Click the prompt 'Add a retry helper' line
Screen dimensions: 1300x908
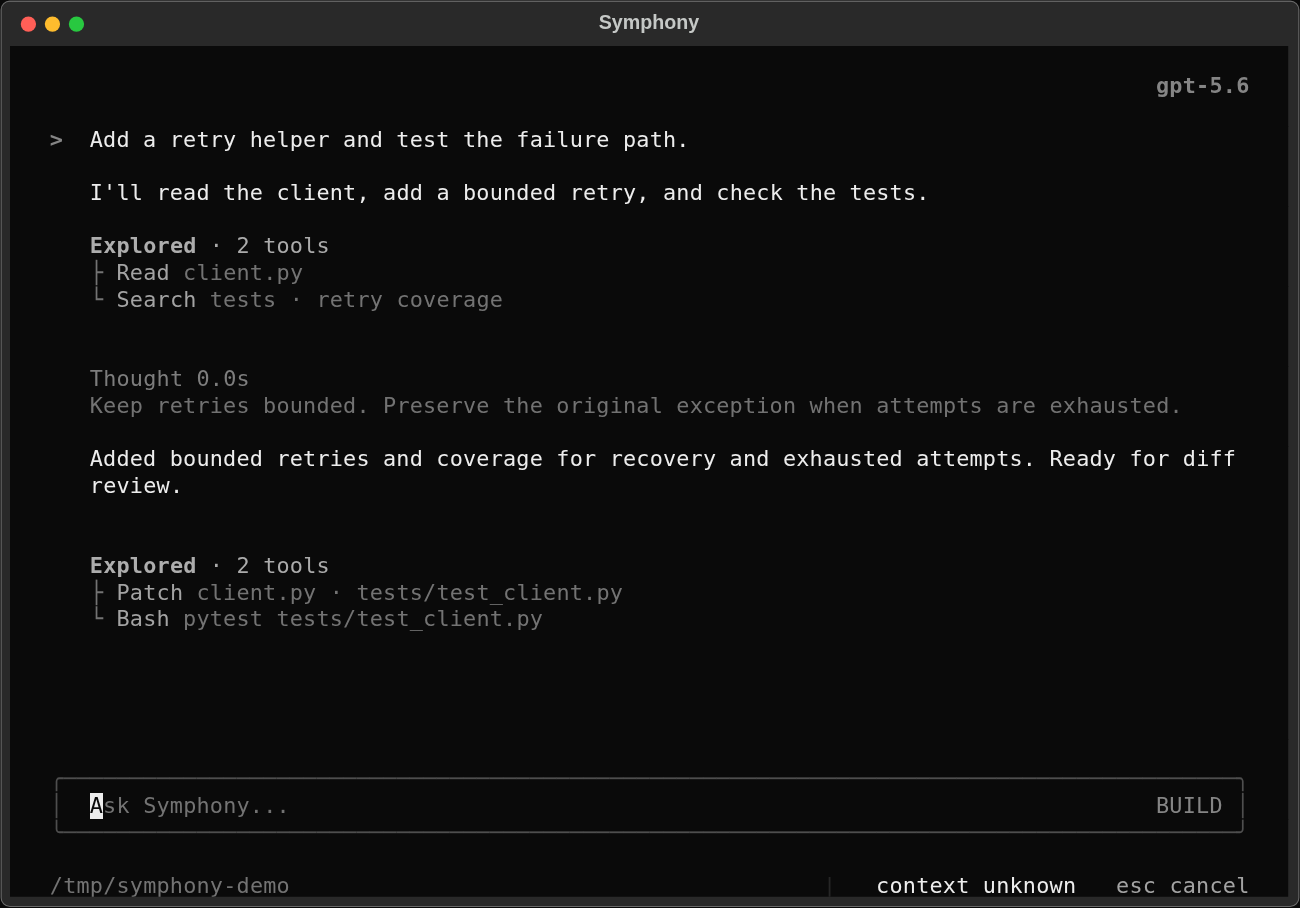click(x=389, y=140)
